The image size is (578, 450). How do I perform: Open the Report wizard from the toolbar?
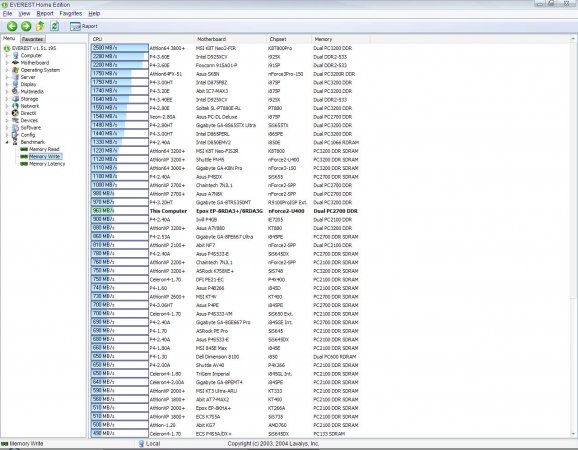coord(84,26)
